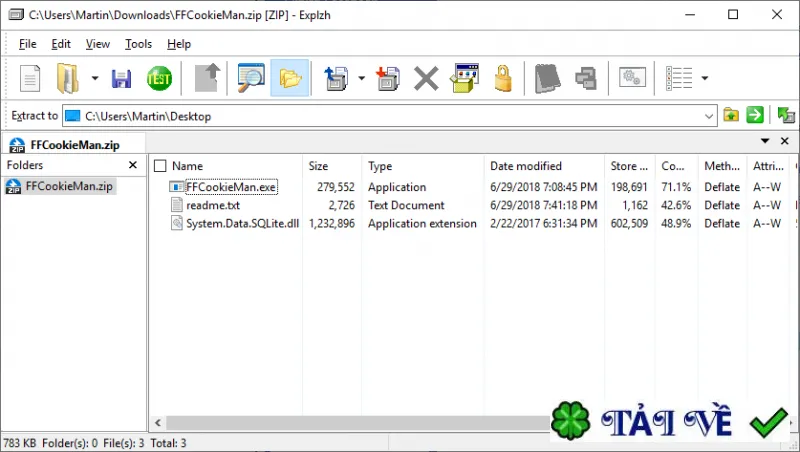Click the red X delete icon

(x=426, y=79)
